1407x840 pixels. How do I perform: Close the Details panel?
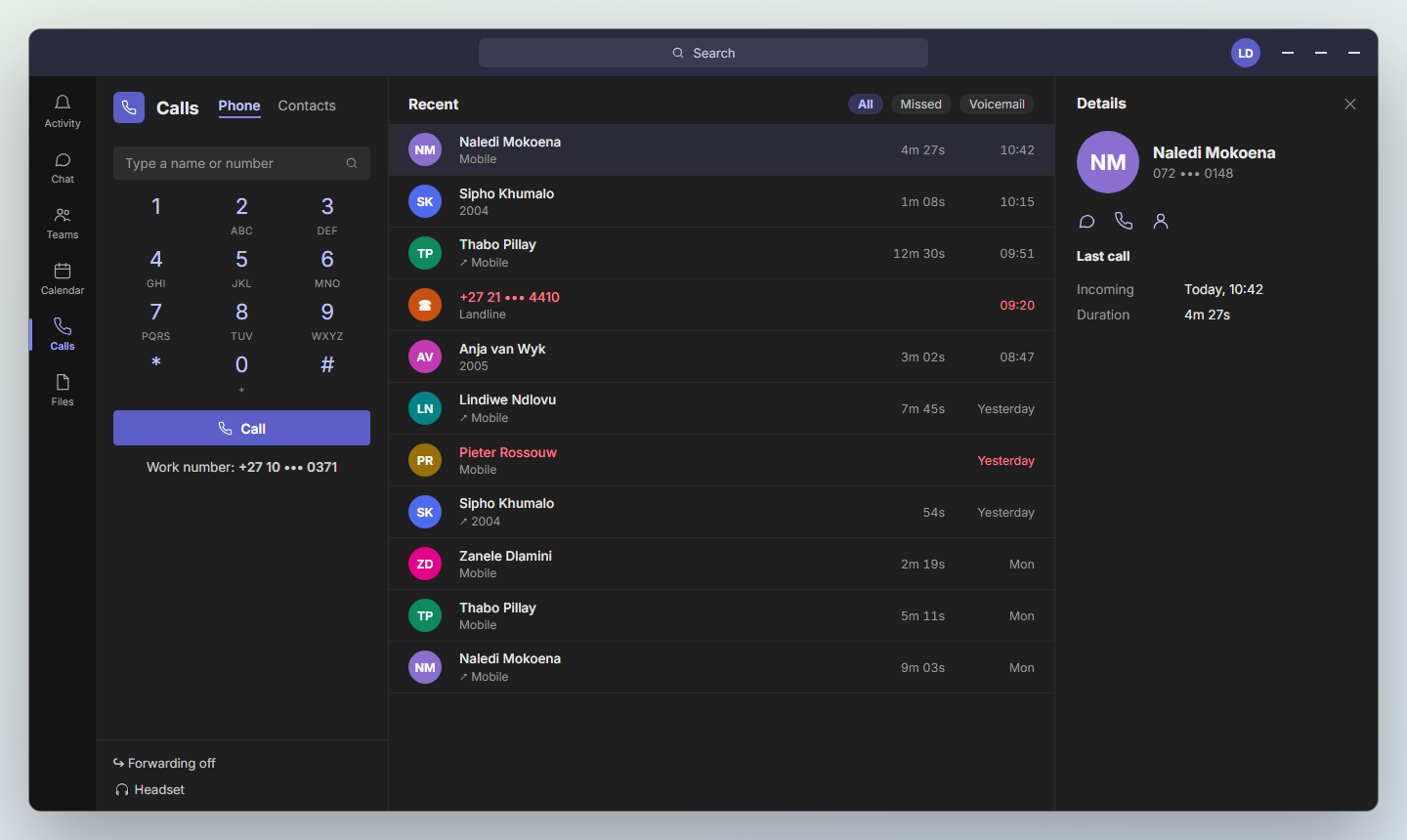1350,105
